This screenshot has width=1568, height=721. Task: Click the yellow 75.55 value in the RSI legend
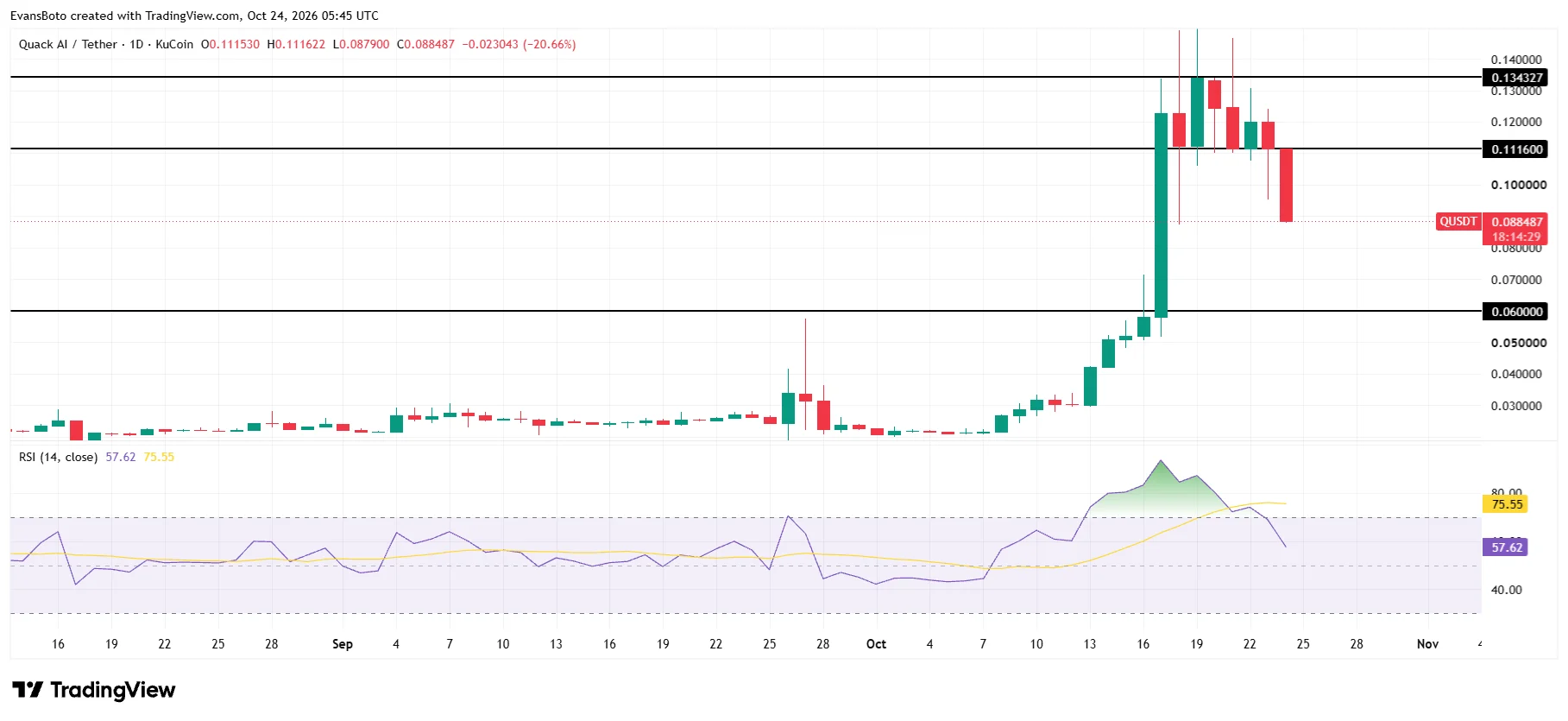(x=159, y=457)
